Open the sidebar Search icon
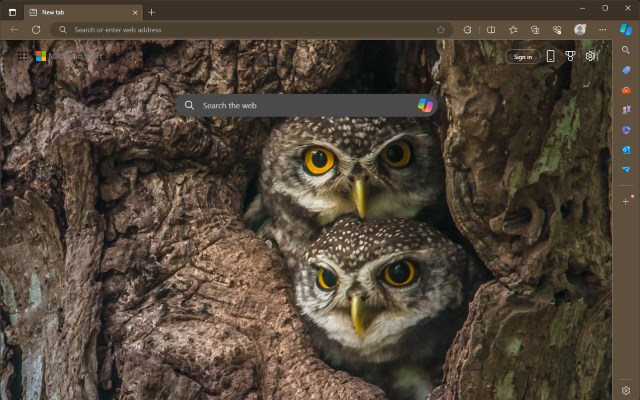Viewport: 640px width, 400px height. click(626, 50)
